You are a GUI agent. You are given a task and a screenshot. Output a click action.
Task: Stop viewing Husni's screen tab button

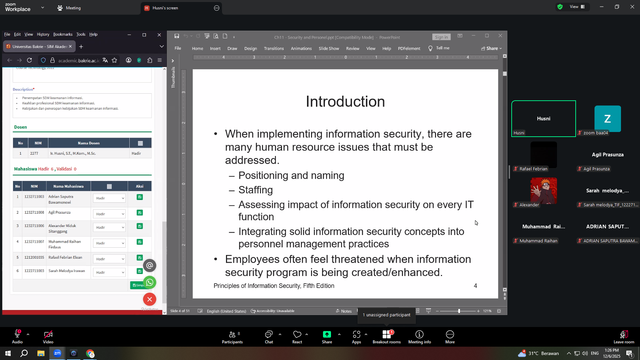[x=216, y=8]
